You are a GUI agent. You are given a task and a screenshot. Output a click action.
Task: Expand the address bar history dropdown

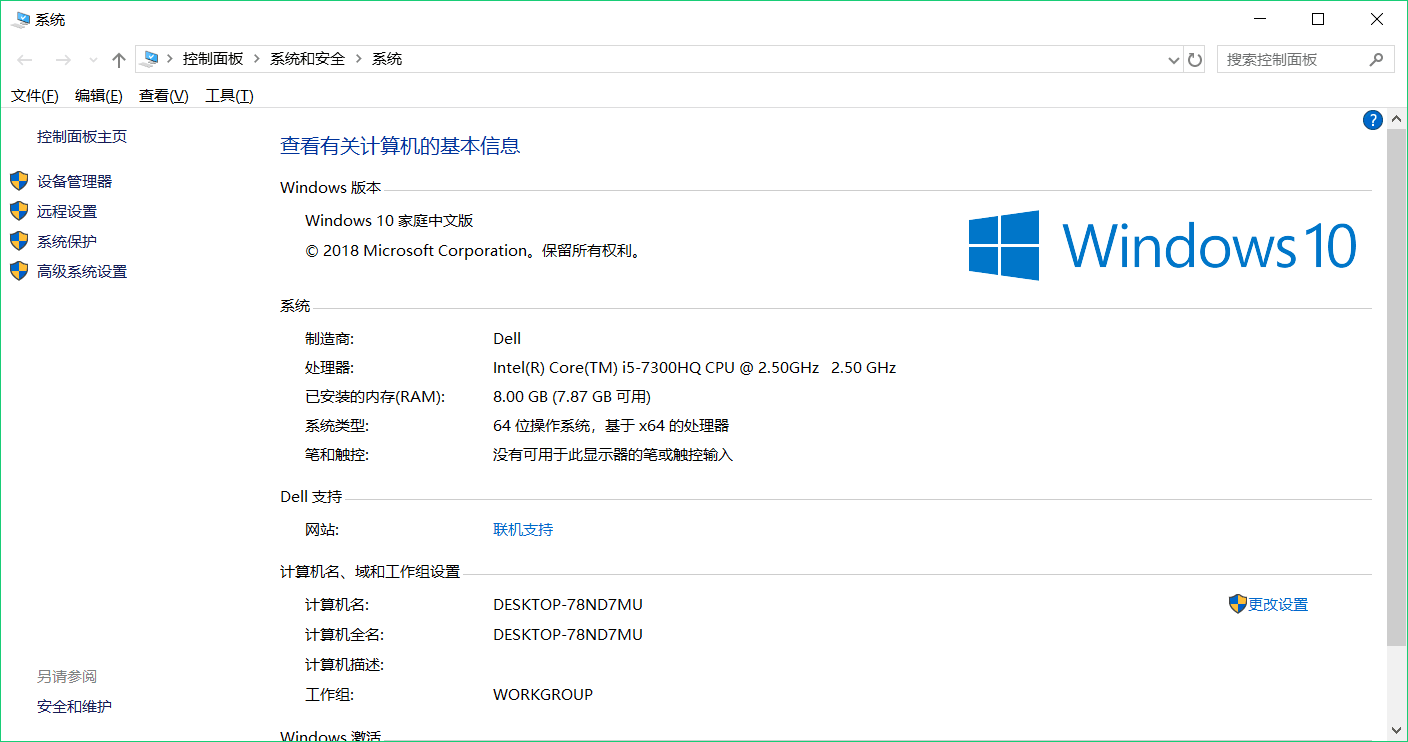pyautogui.click(x=1174, y=60)
